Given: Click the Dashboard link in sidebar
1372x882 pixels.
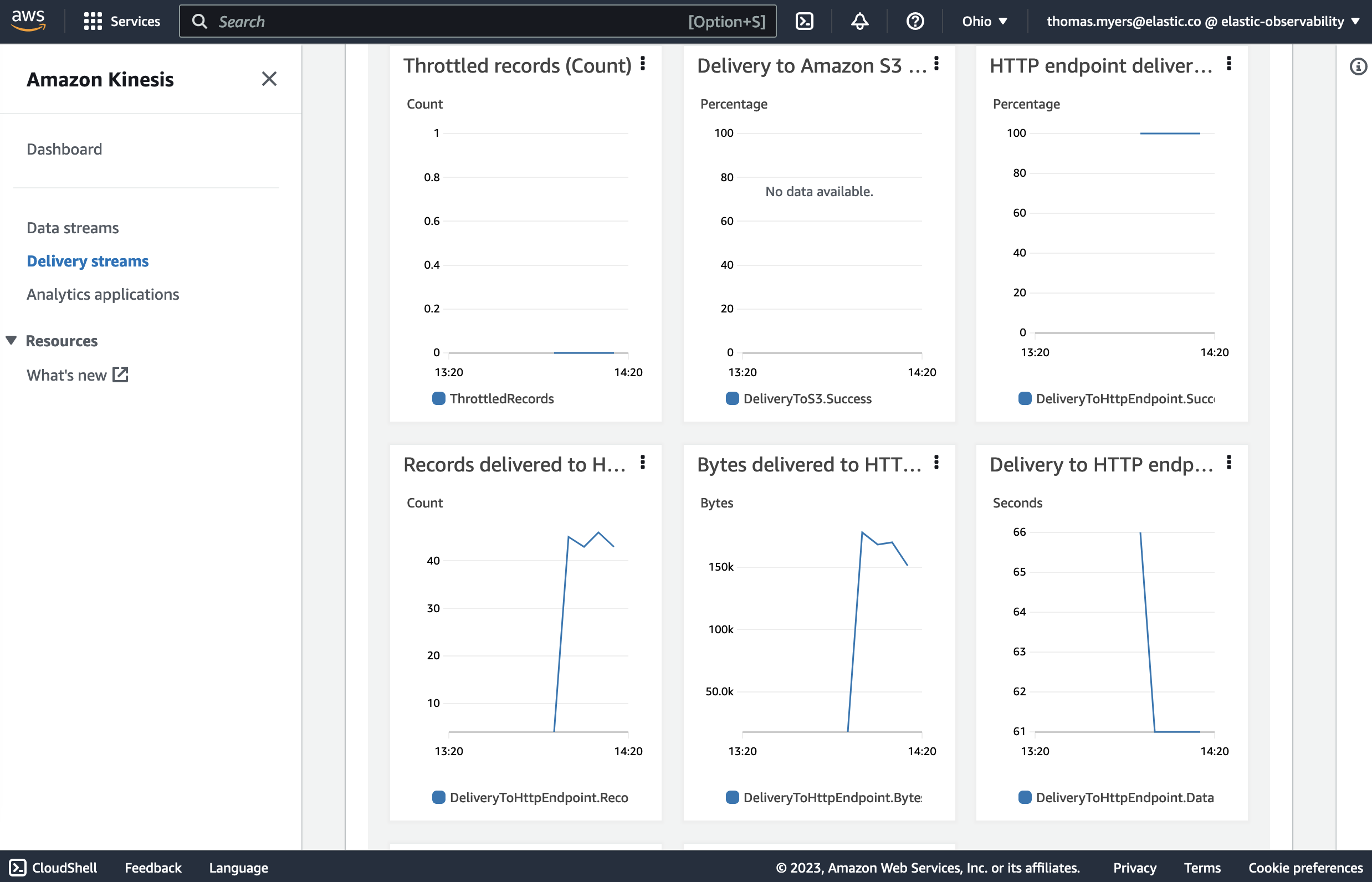Looking at the screenshot, I should click(64, 149).
